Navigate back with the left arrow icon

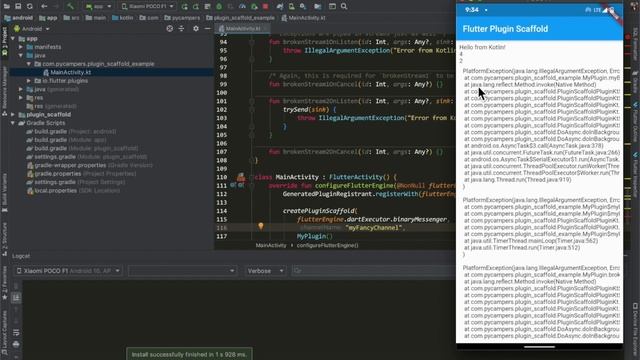(44, 6)
